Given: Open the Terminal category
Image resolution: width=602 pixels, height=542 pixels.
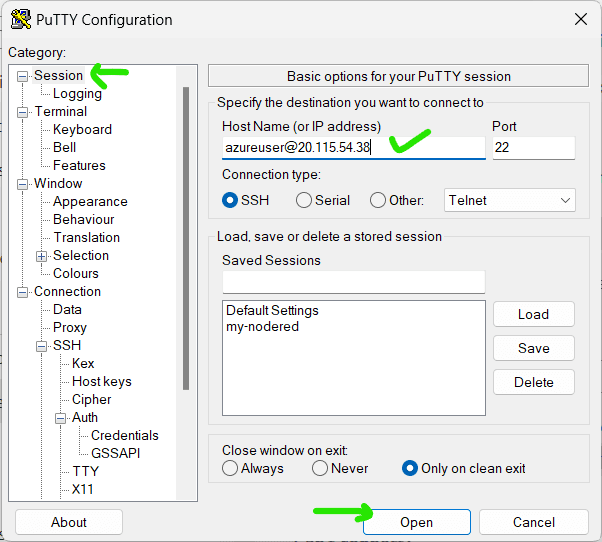Looking at the screenshot, I should [x=61, y=111].
